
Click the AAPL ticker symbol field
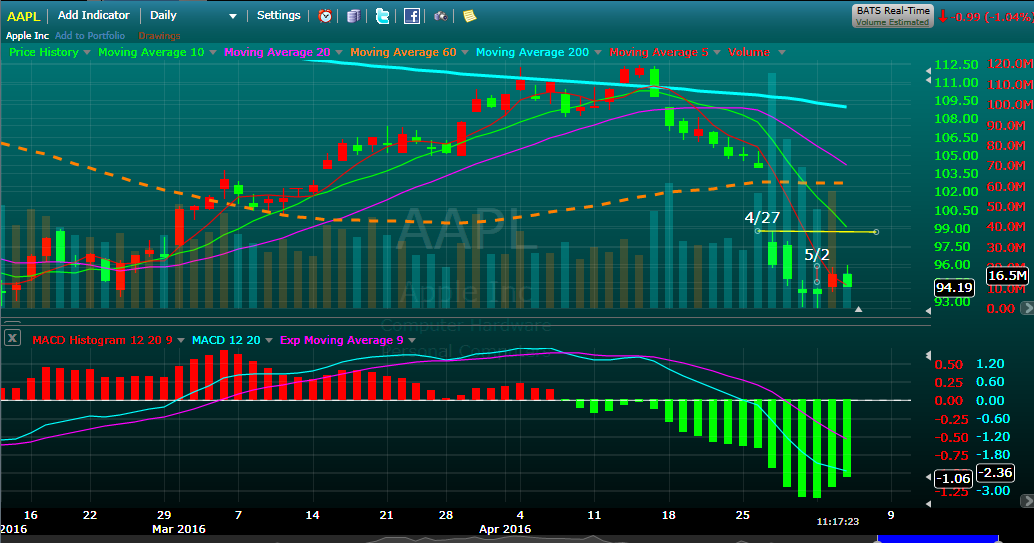click(22, 16)
